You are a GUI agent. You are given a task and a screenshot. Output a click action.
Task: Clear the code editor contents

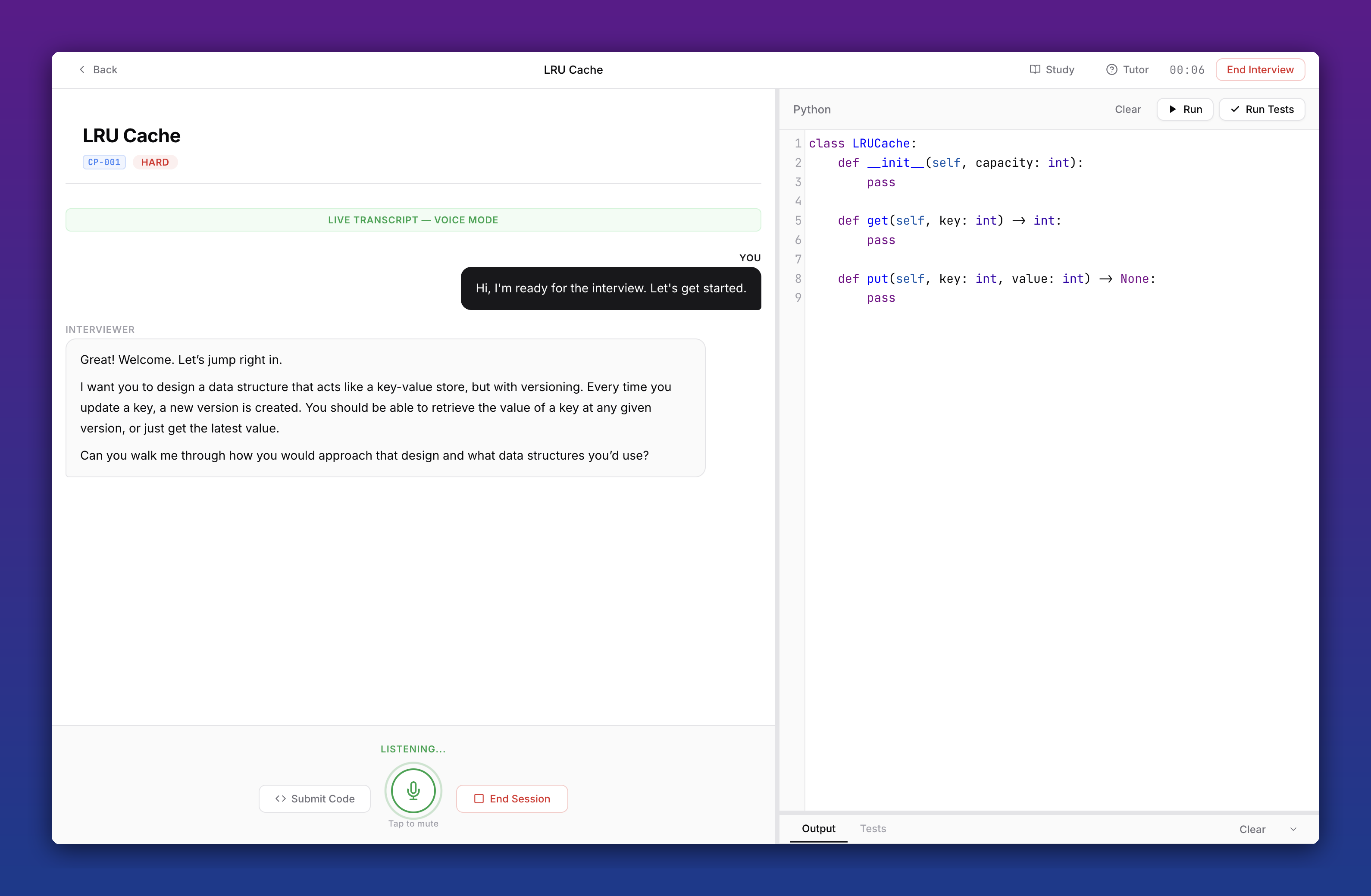click(1127, 109)
